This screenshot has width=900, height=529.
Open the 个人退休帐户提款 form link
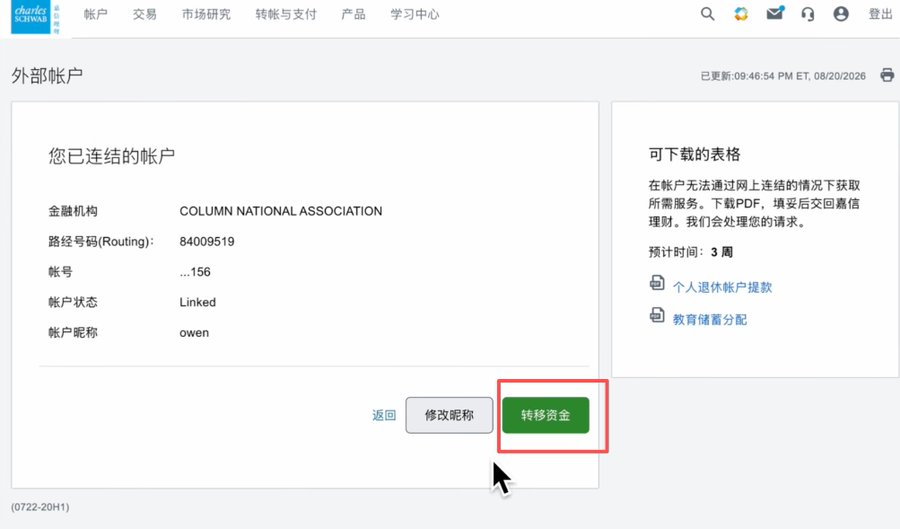tap(722, 287)
